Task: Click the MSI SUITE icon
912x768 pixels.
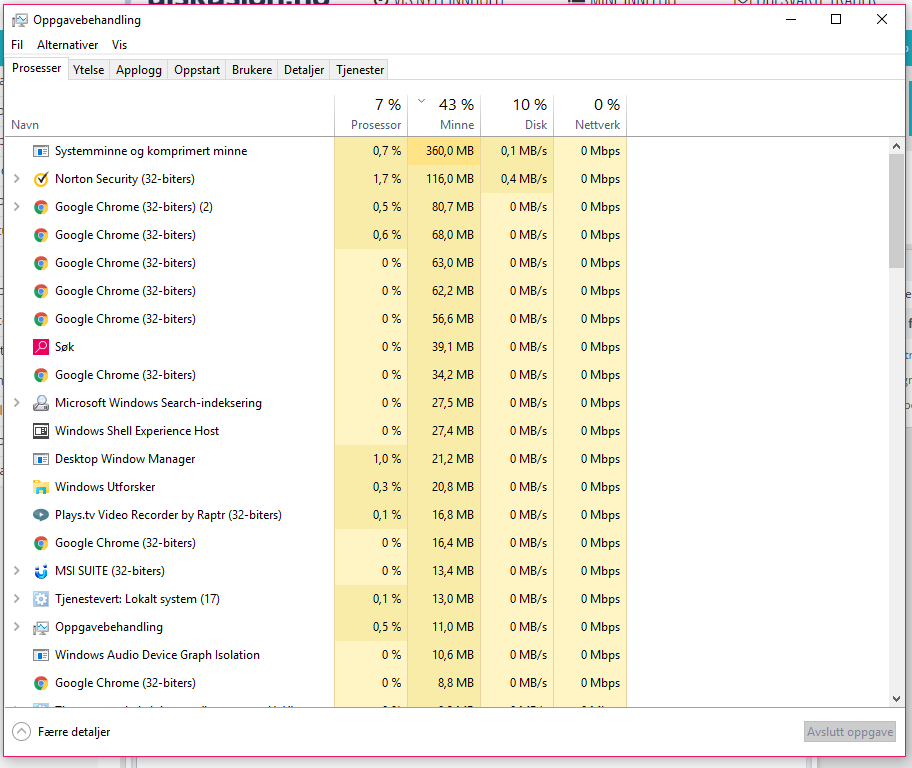Action: click(x=41, y=571)
